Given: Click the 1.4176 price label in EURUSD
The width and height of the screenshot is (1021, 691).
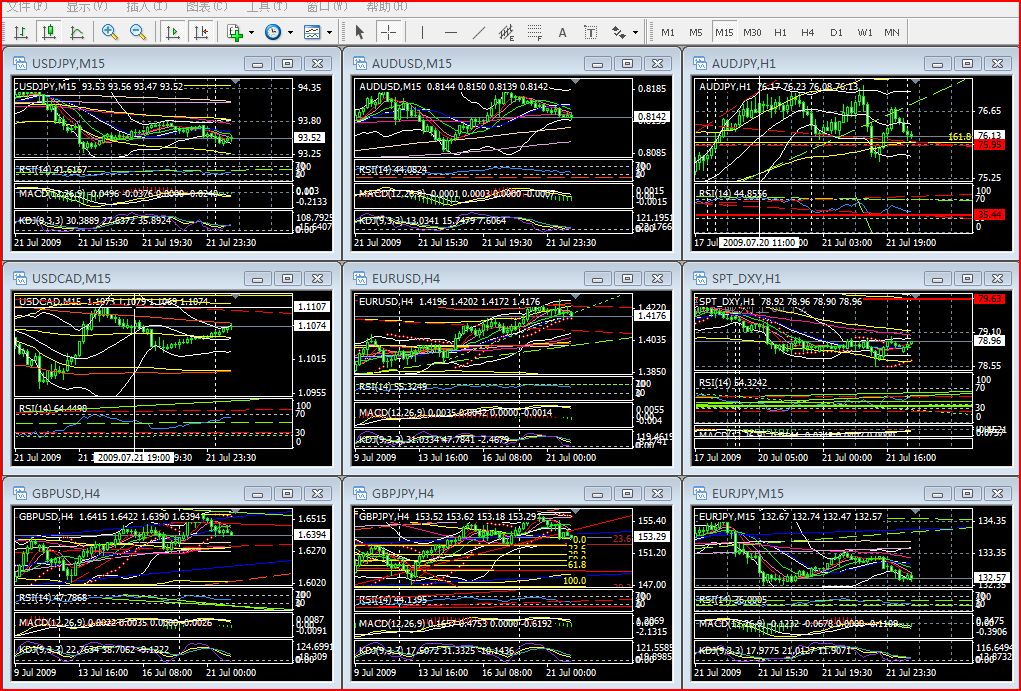Looking at the screenshot, I should coord(652,315).
